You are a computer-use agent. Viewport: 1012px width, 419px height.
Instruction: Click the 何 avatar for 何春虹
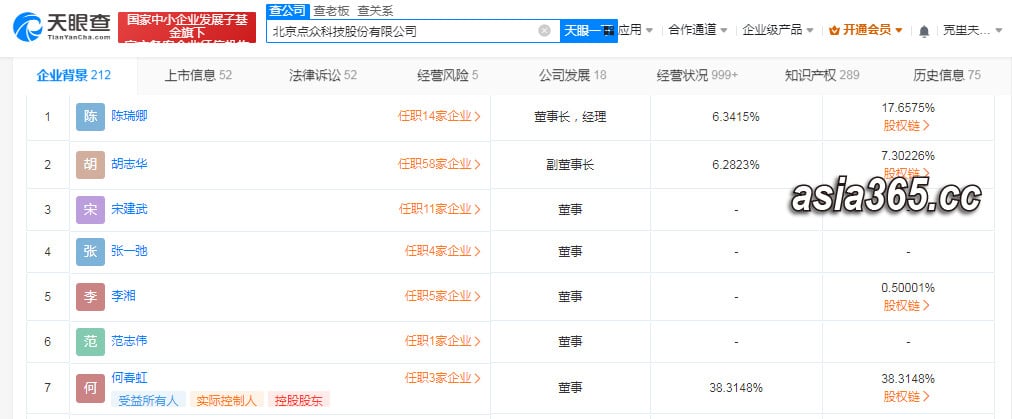point(90,388)
